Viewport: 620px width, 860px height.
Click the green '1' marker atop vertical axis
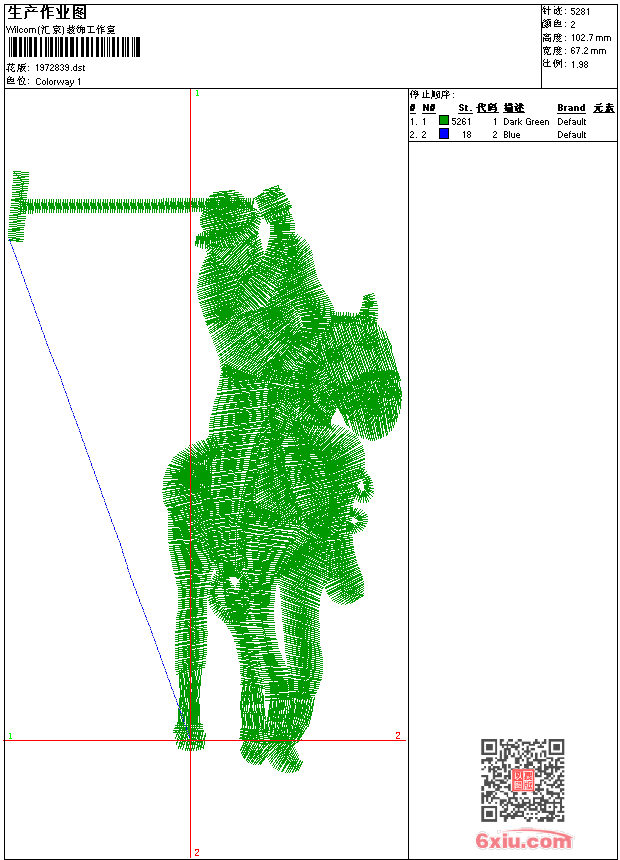pos(198,94)
